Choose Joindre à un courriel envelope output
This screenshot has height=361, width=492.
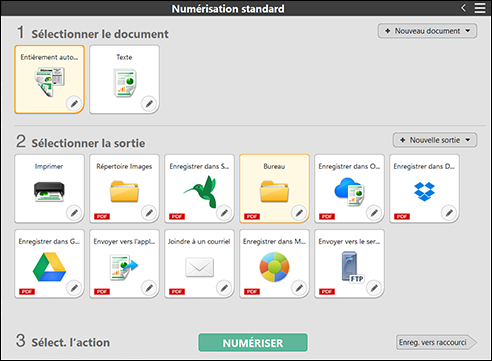pyautogui.click(x=199, y=263)
